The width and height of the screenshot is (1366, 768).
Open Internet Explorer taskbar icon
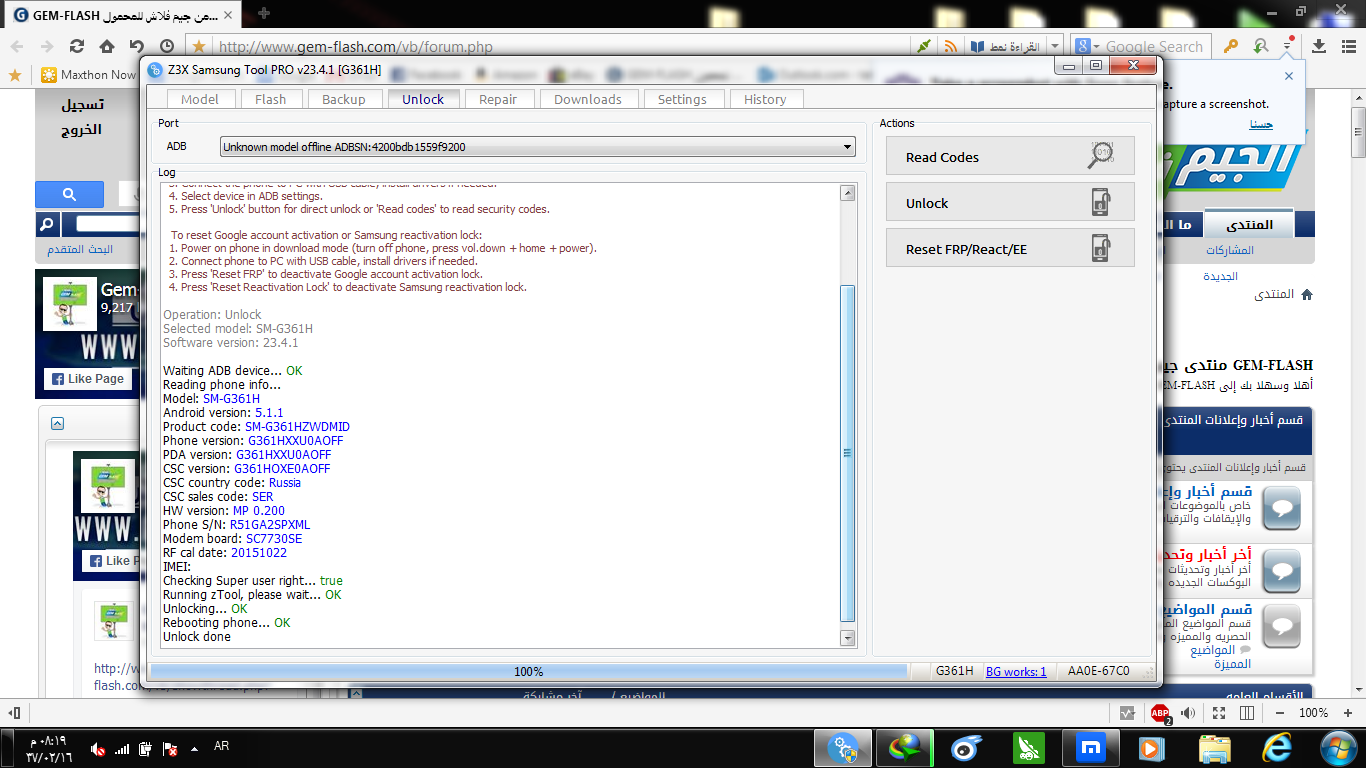(x=1277, y=748)
